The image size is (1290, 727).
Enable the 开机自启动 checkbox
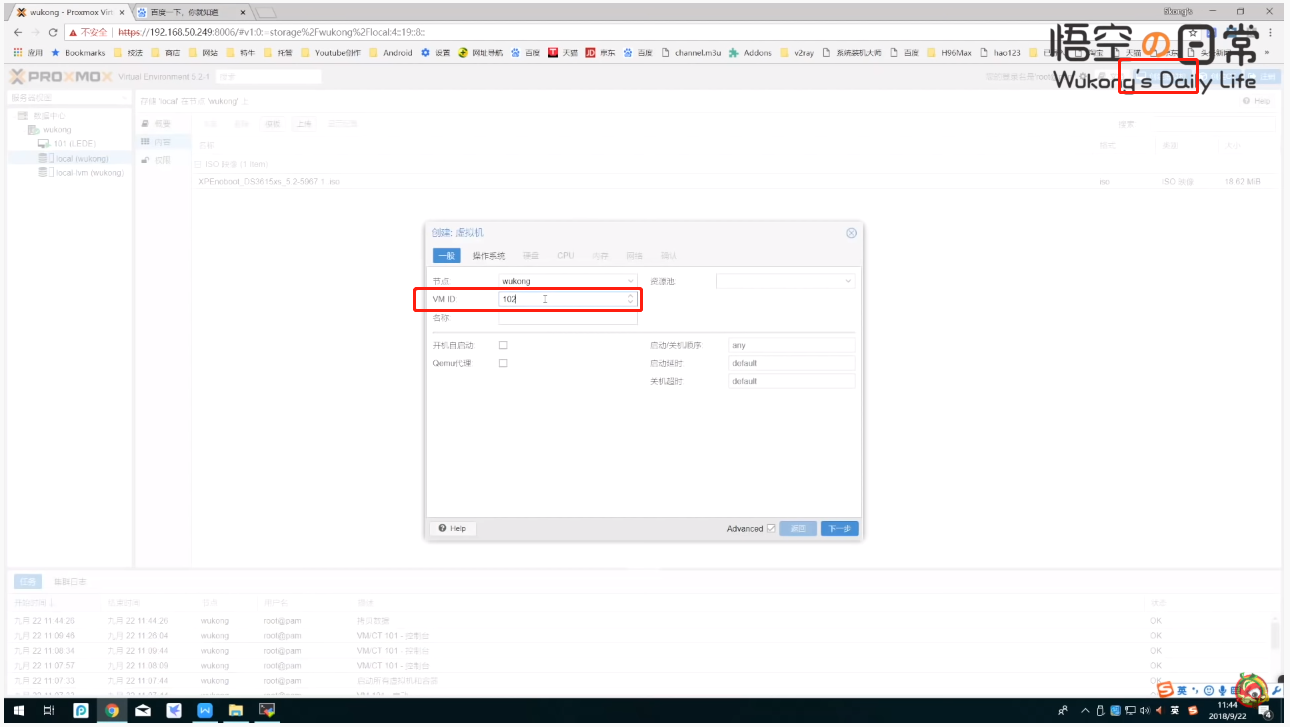coord(503,345)
